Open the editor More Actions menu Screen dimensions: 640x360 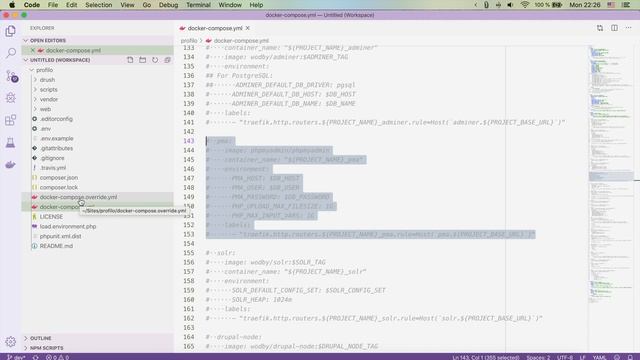[x=629, y=28]
